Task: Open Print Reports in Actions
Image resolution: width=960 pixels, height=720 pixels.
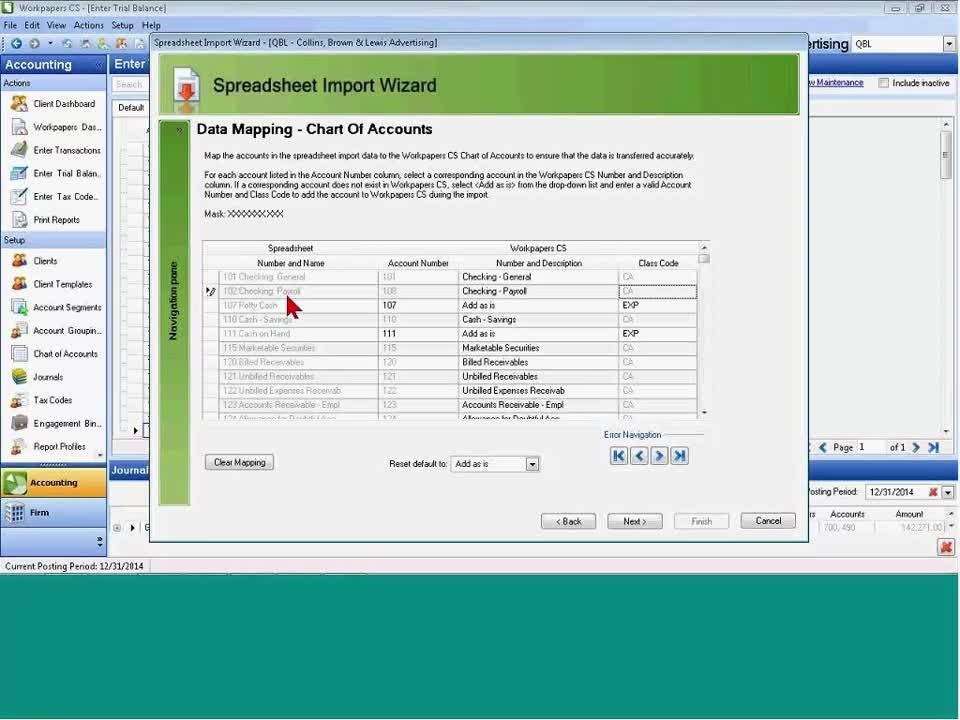Action: [x=56, y=220]
